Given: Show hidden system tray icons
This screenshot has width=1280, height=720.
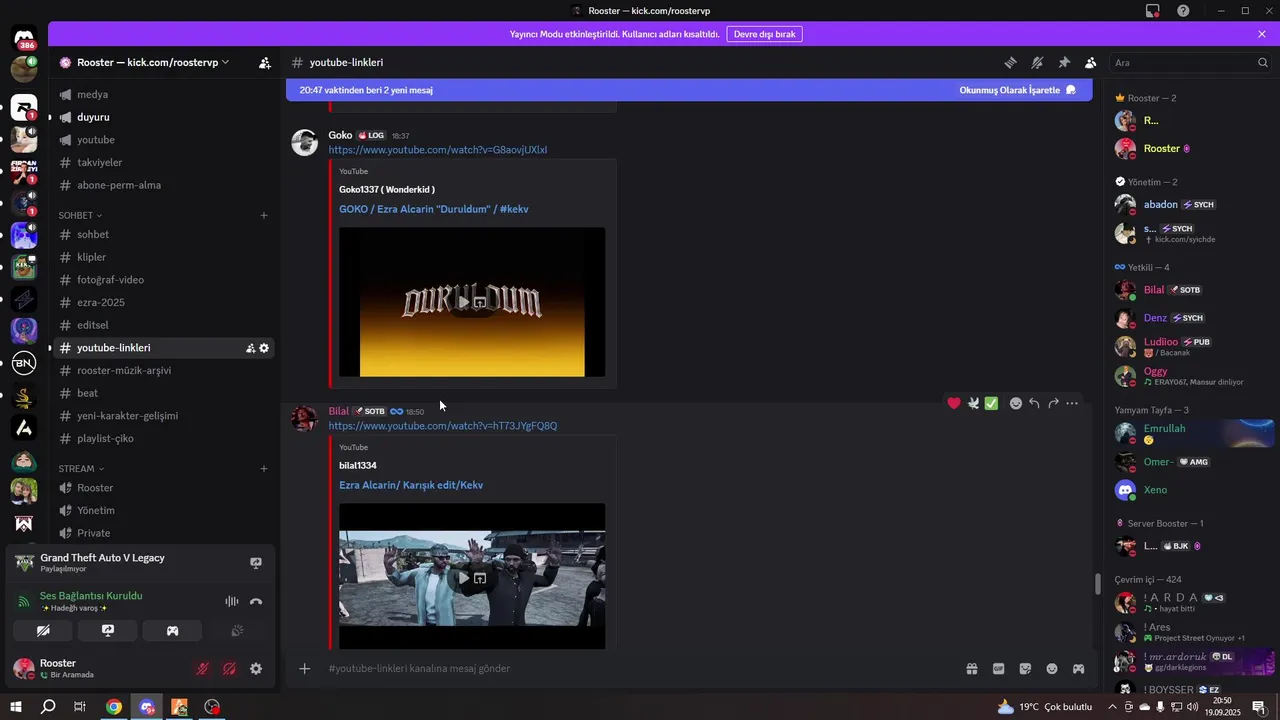Looking at the screenshot, I should click(x=1110, y=707).
